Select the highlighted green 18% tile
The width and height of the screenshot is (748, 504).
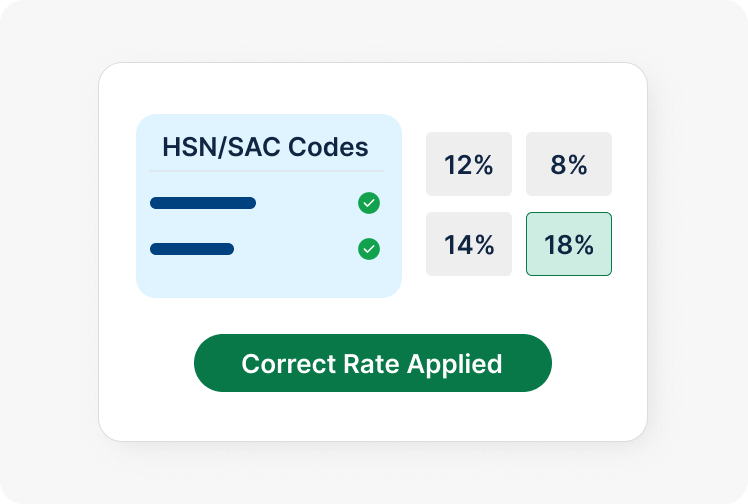click(x=569, y=244)
